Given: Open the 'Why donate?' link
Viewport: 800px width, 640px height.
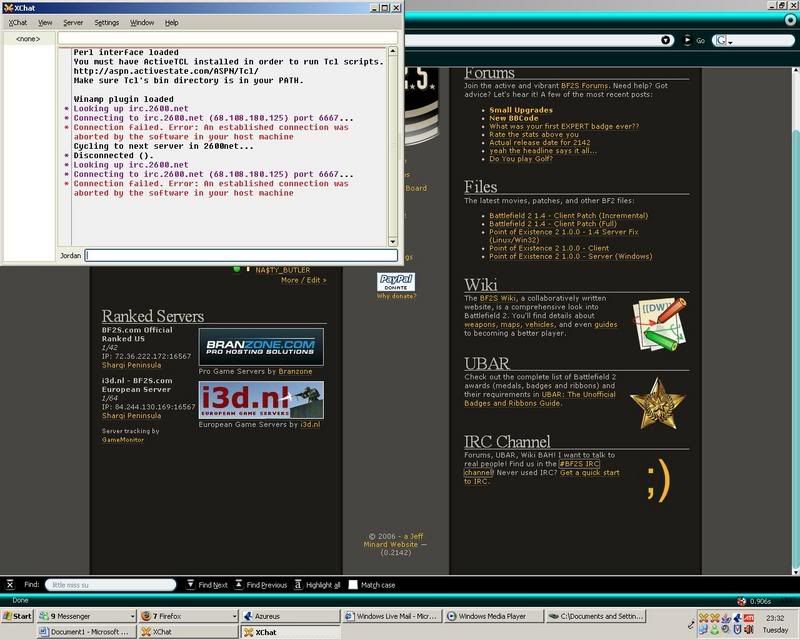Looking at the screenshot, I should coord(396,296).
